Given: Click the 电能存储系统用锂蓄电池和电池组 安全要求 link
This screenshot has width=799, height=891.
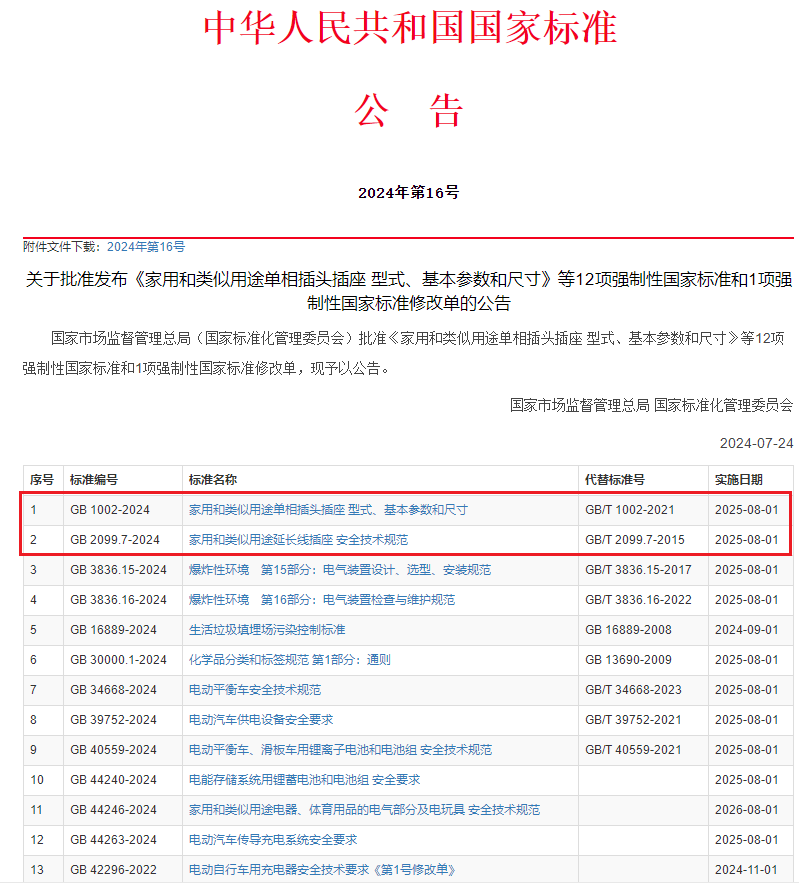Looking at the screenshot, I should coord(304,780).
